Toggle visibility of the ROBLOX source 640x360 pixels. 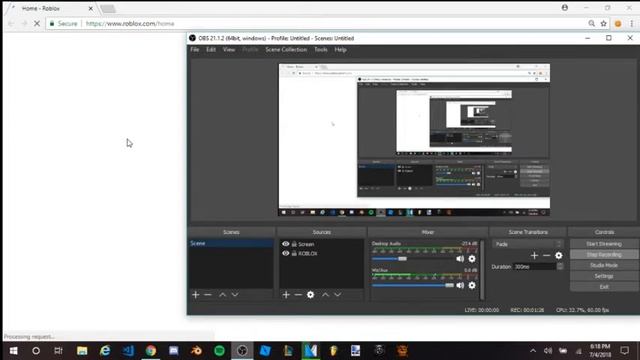coord(286,253)
